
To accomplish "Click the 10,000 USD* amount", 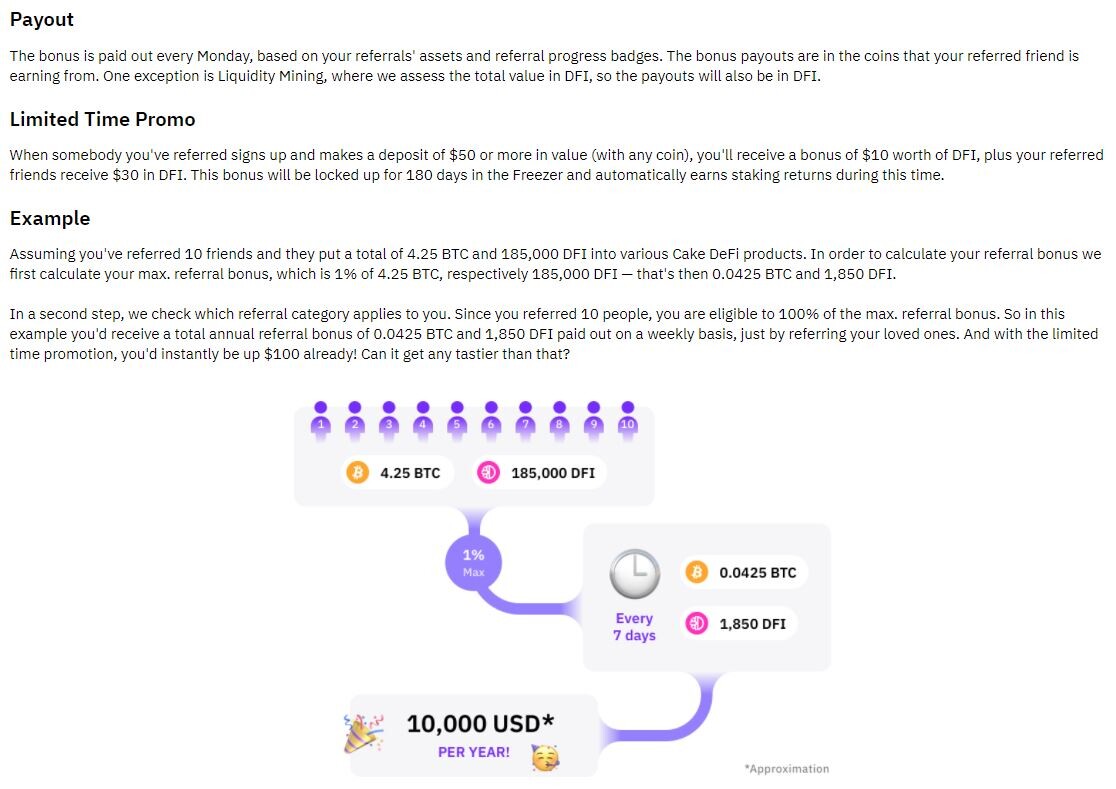I will pos(480,724).
